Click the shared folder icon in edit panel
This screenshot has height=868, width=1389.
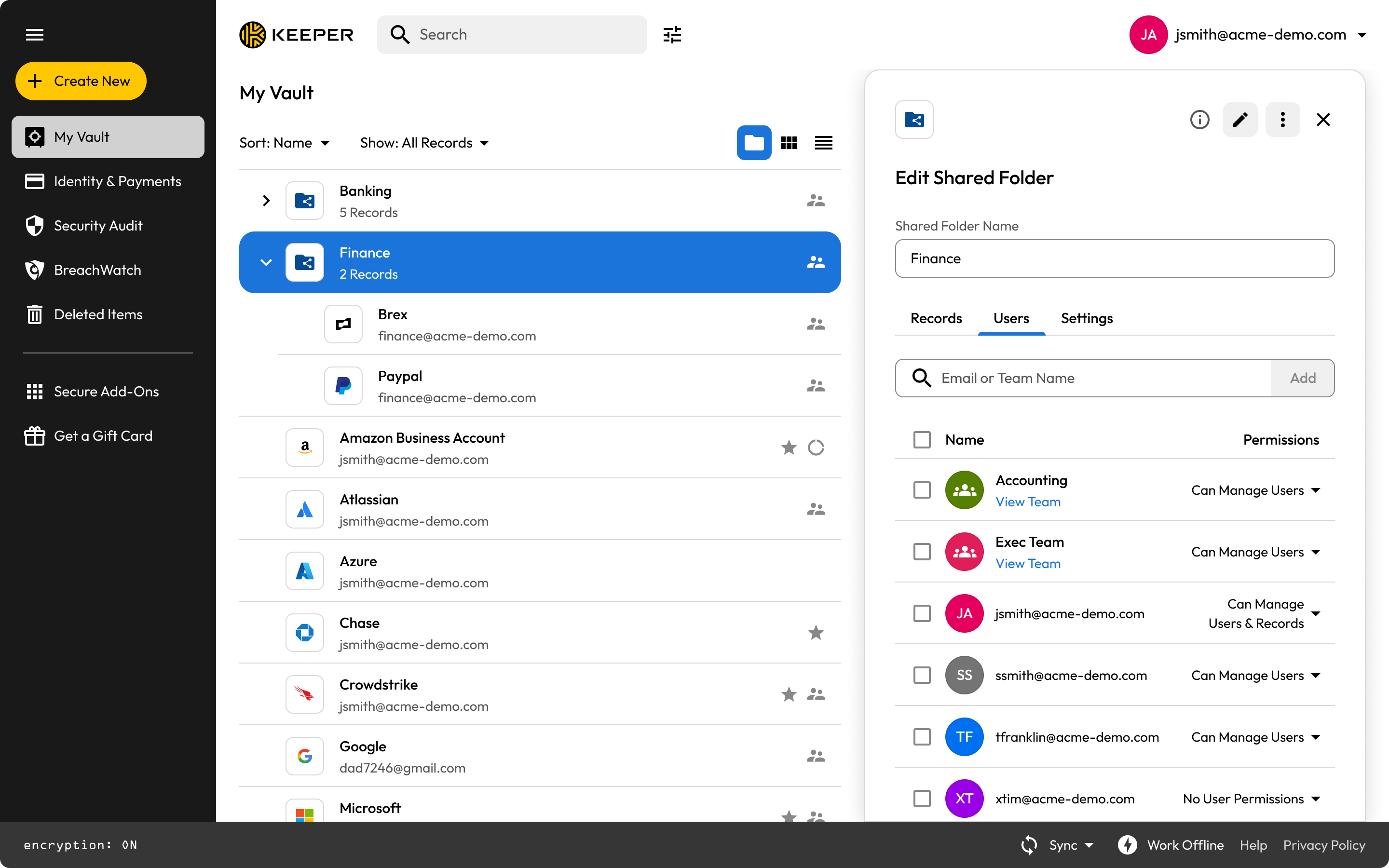[914, 120]
